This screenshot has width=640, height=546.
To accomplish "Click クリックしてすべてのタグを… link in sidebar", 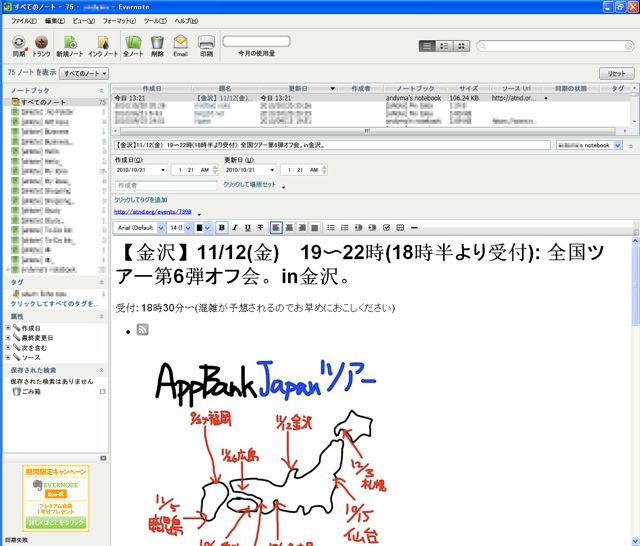I will (54, 304).
